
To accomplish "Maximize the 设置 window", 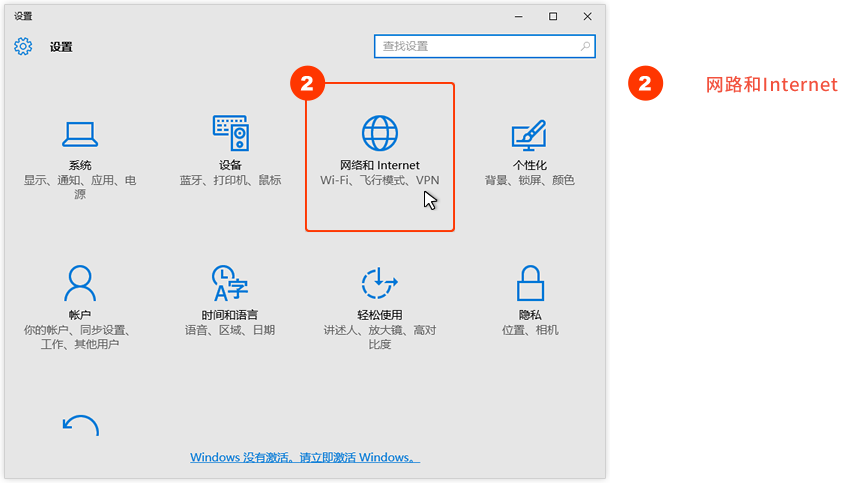I will click(553, 16).
